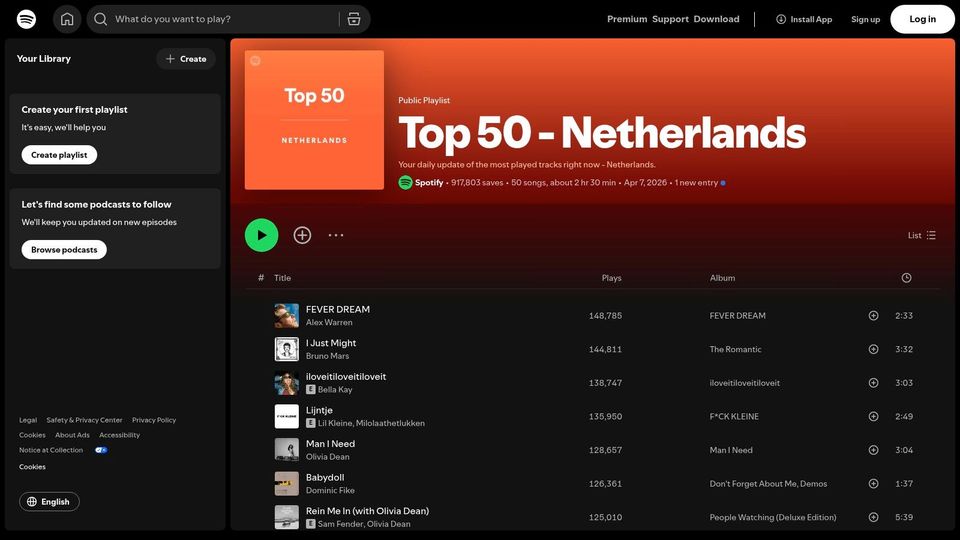Click Create playlist button
The height and width of the screenshot is (540, 960).
(59, 155)
